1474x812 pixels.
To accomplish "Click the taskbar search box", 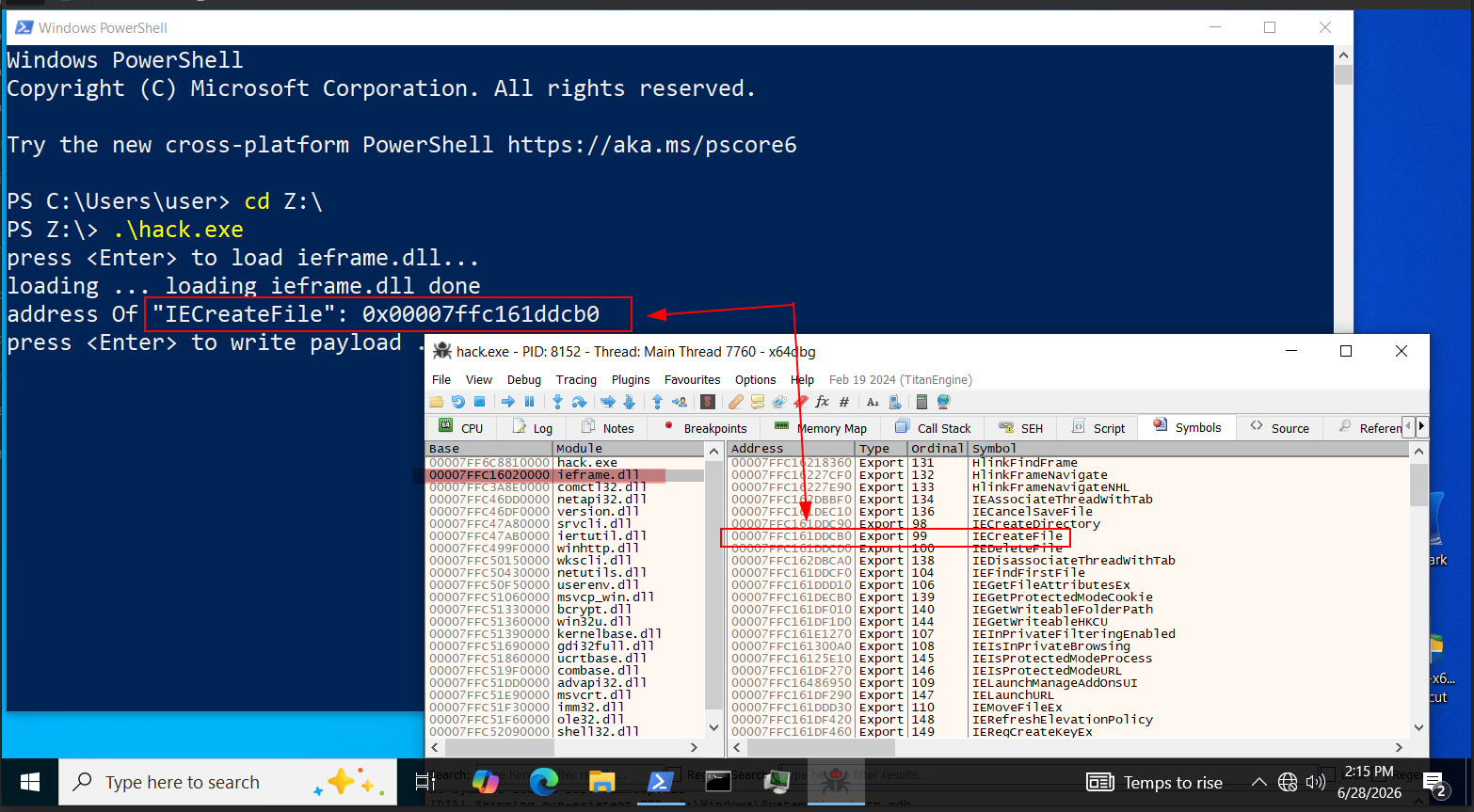I will 228,782.
